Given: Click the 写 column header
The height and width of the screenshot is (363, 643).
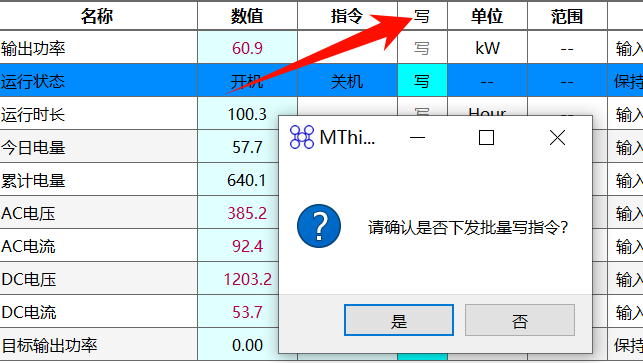Looking at the screenshot, I should point(422,16).
